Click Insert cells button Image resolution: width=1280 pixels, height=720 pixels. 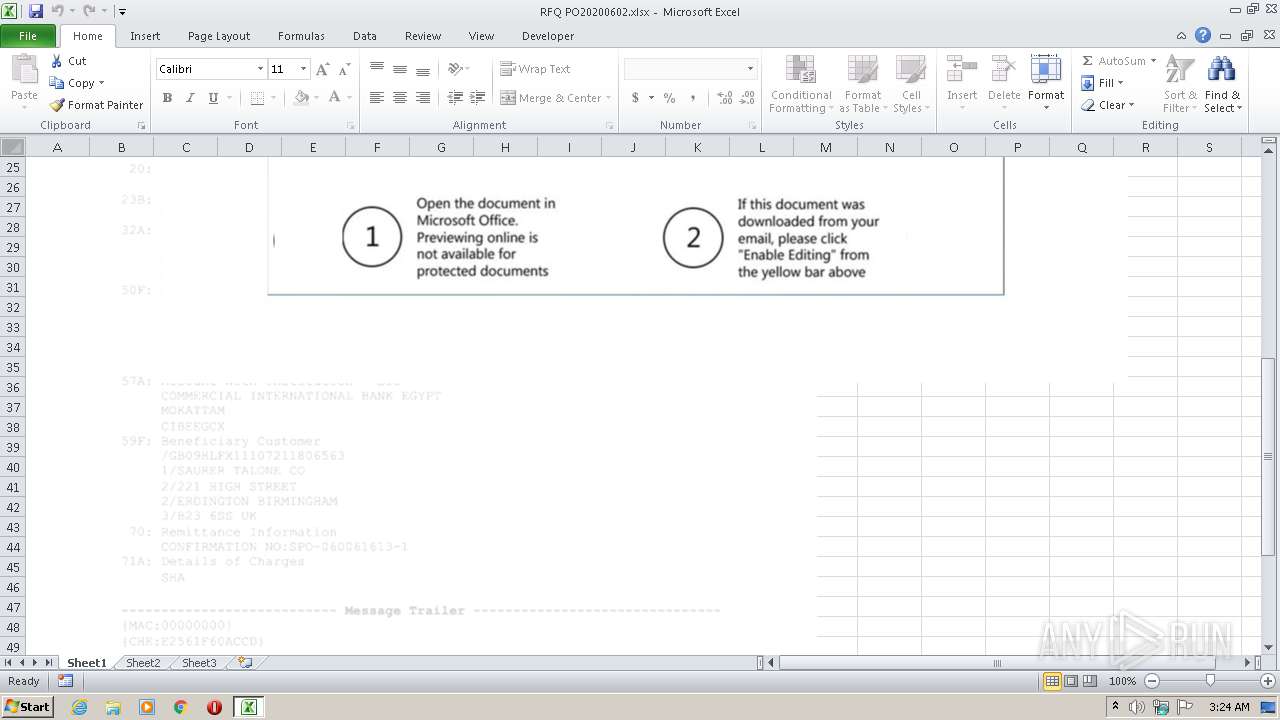(x=962, y=82)
